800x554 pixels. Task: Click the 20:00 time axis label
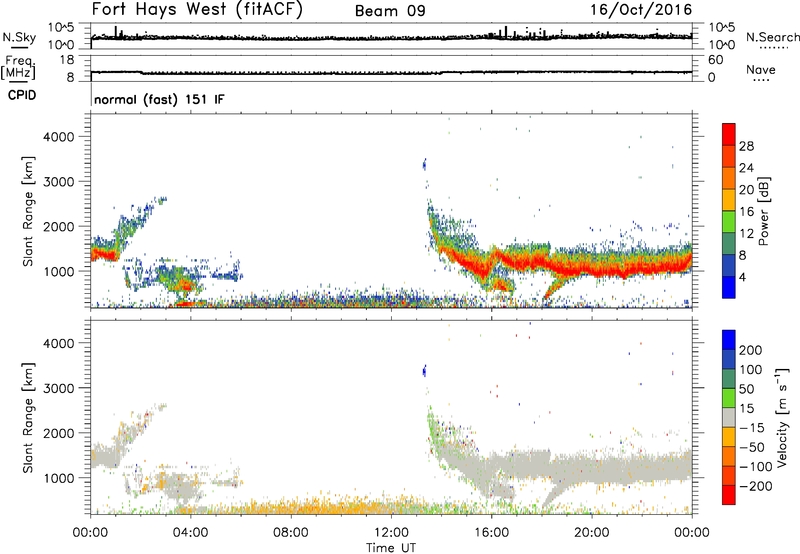[592, 533]
